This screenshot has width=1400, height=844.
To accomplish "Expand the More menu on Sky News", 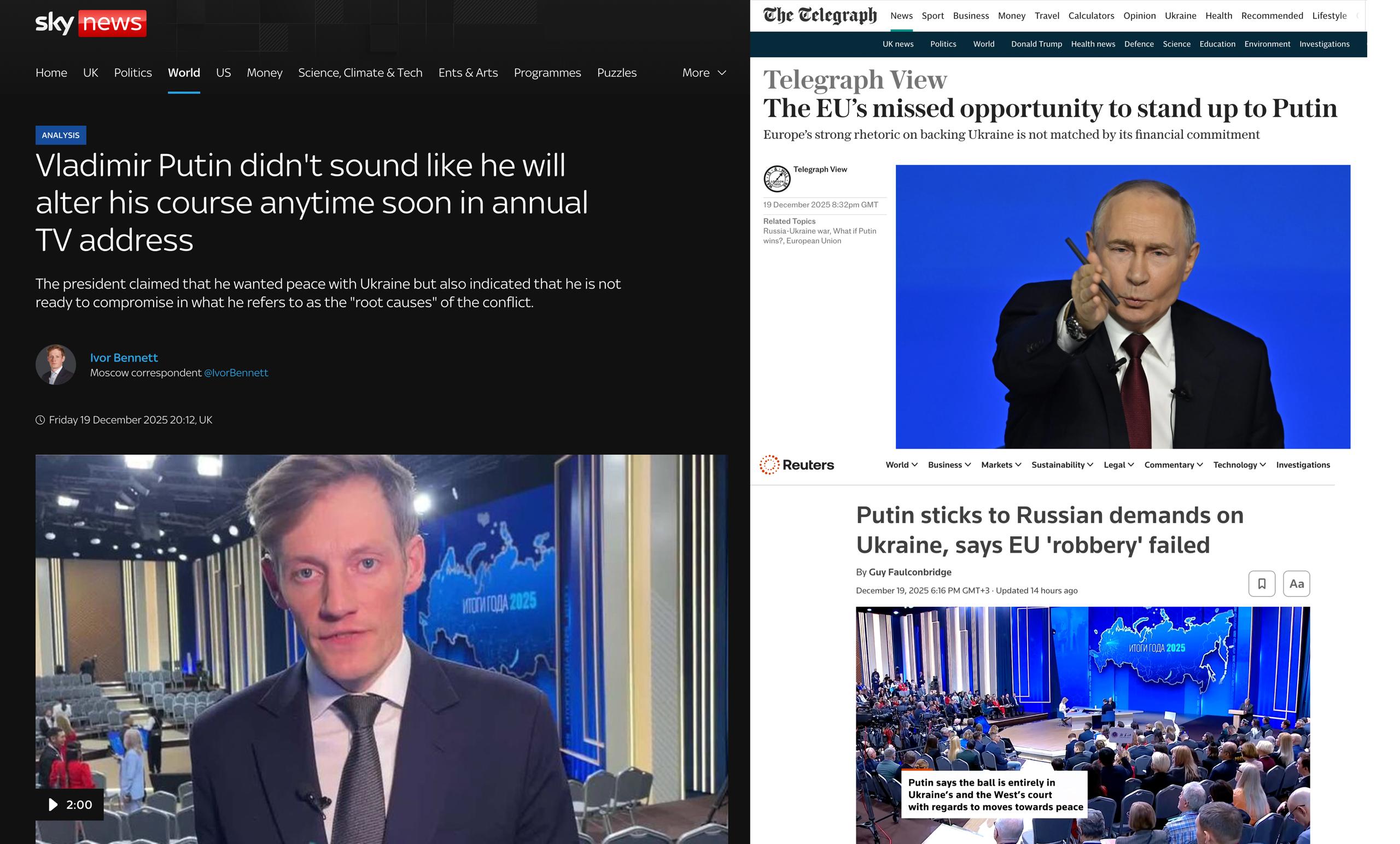I will (704, 73).
